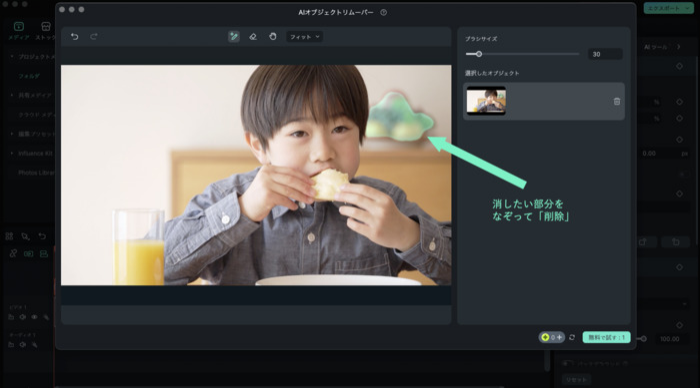Viewport: 700px width, 388px height.
Task: Click the preview image of boy eating
Action: (x=256, y=175)
